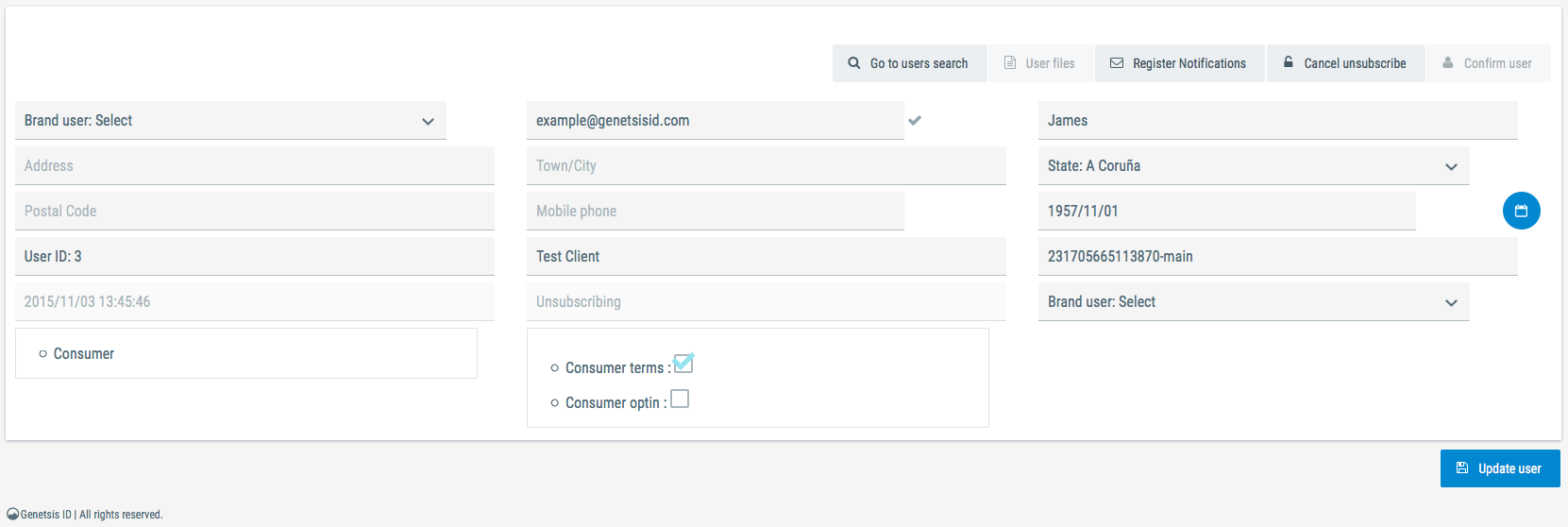
Task: Enable the Consumer optin checkbox
Action: point(680,399)
